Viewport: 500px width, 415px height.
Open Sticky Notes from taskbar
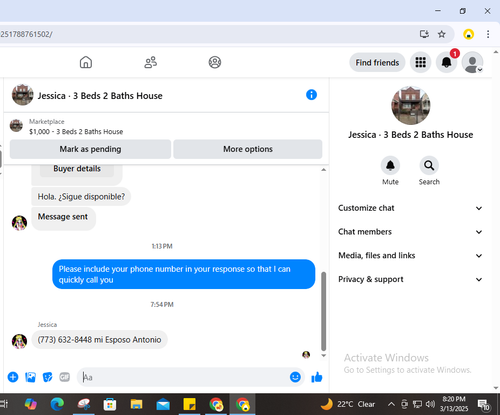189,404
